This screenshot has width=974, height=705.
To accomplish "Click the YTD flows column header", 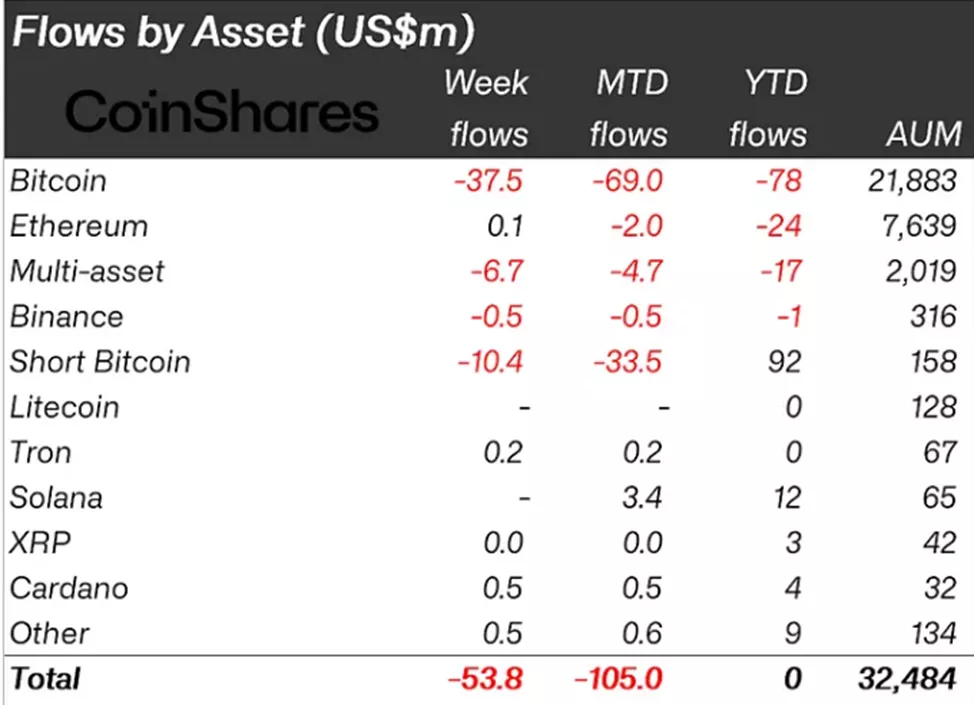I will 766,108.
